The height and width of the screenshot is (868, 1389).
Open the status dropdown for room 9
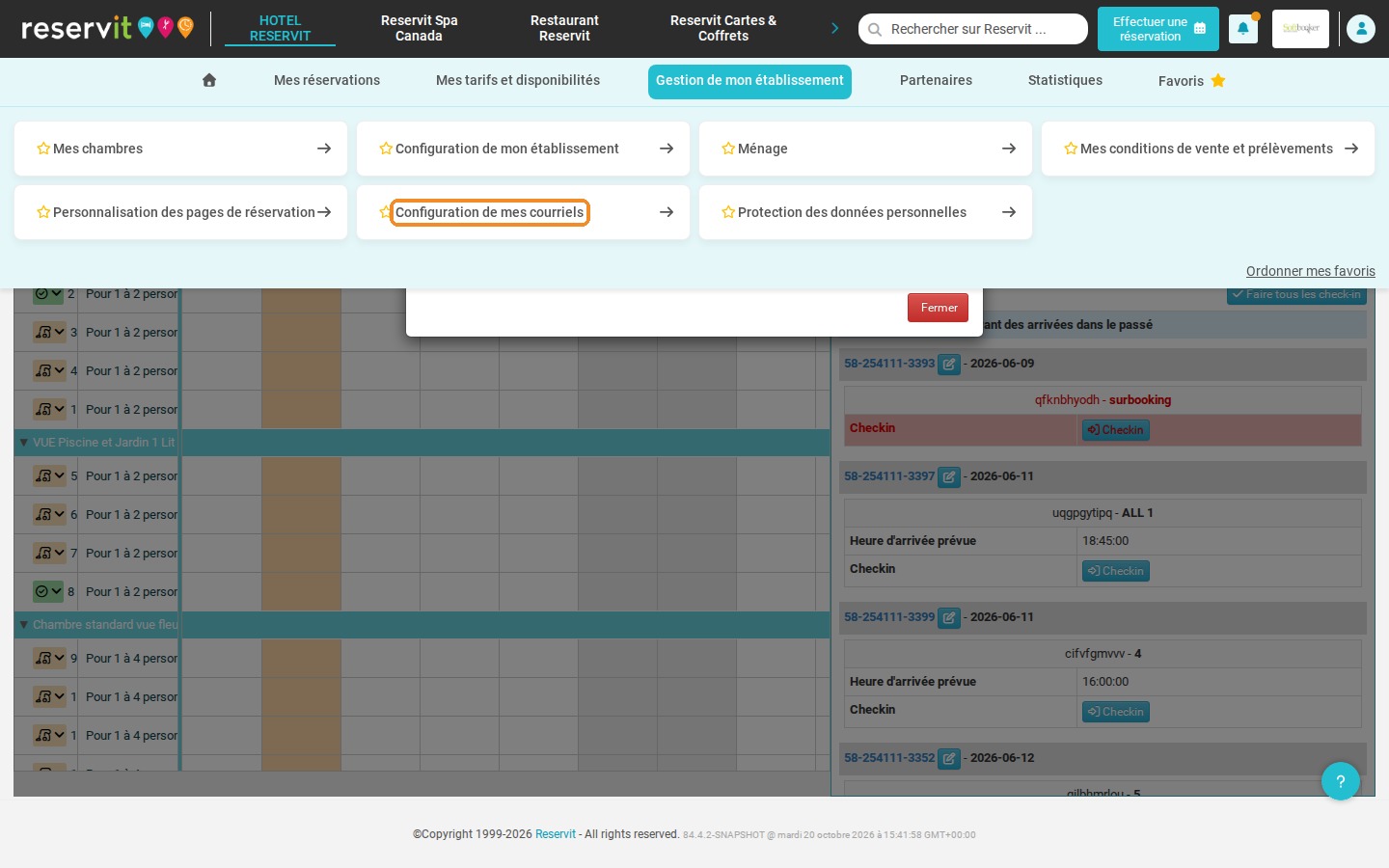pyautogui.click(x=49, y=659)
